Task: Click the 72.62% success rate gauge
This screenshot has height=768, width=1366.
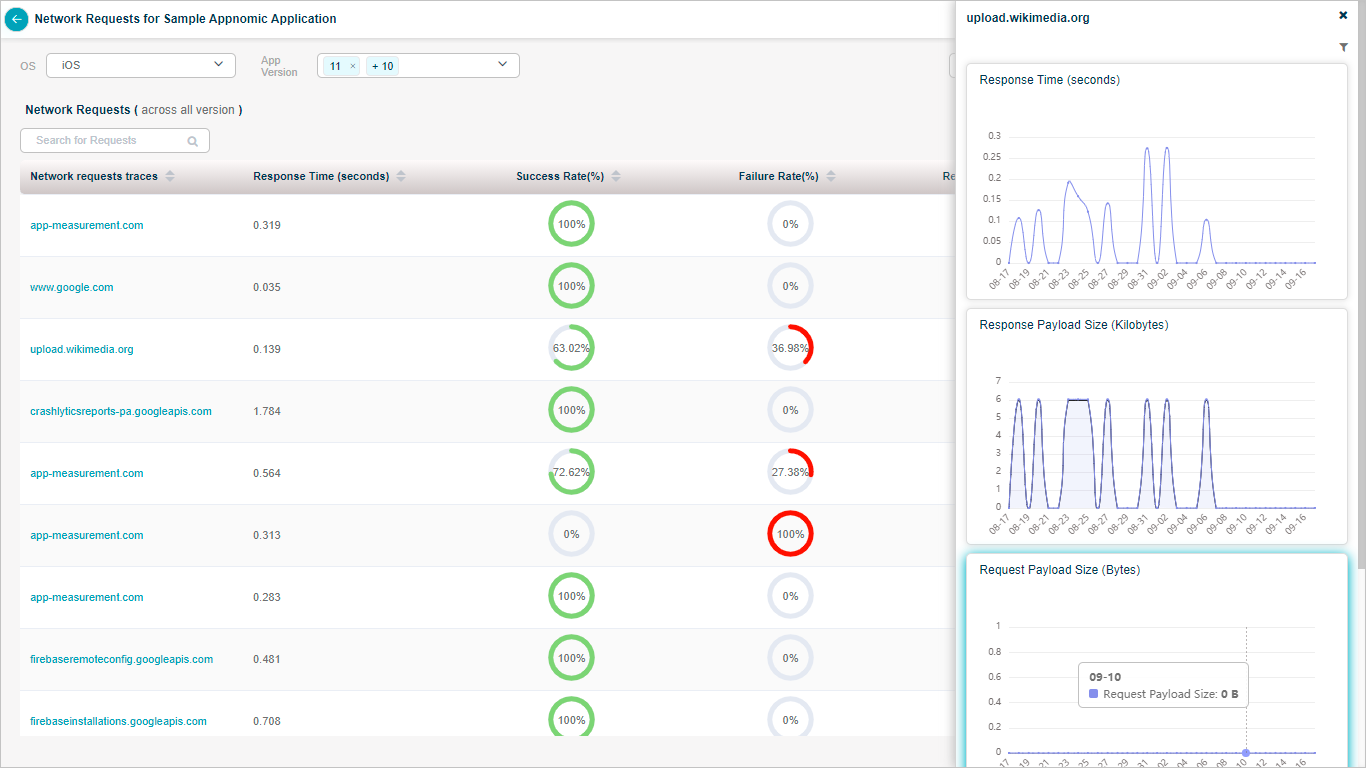Action: 571,472
